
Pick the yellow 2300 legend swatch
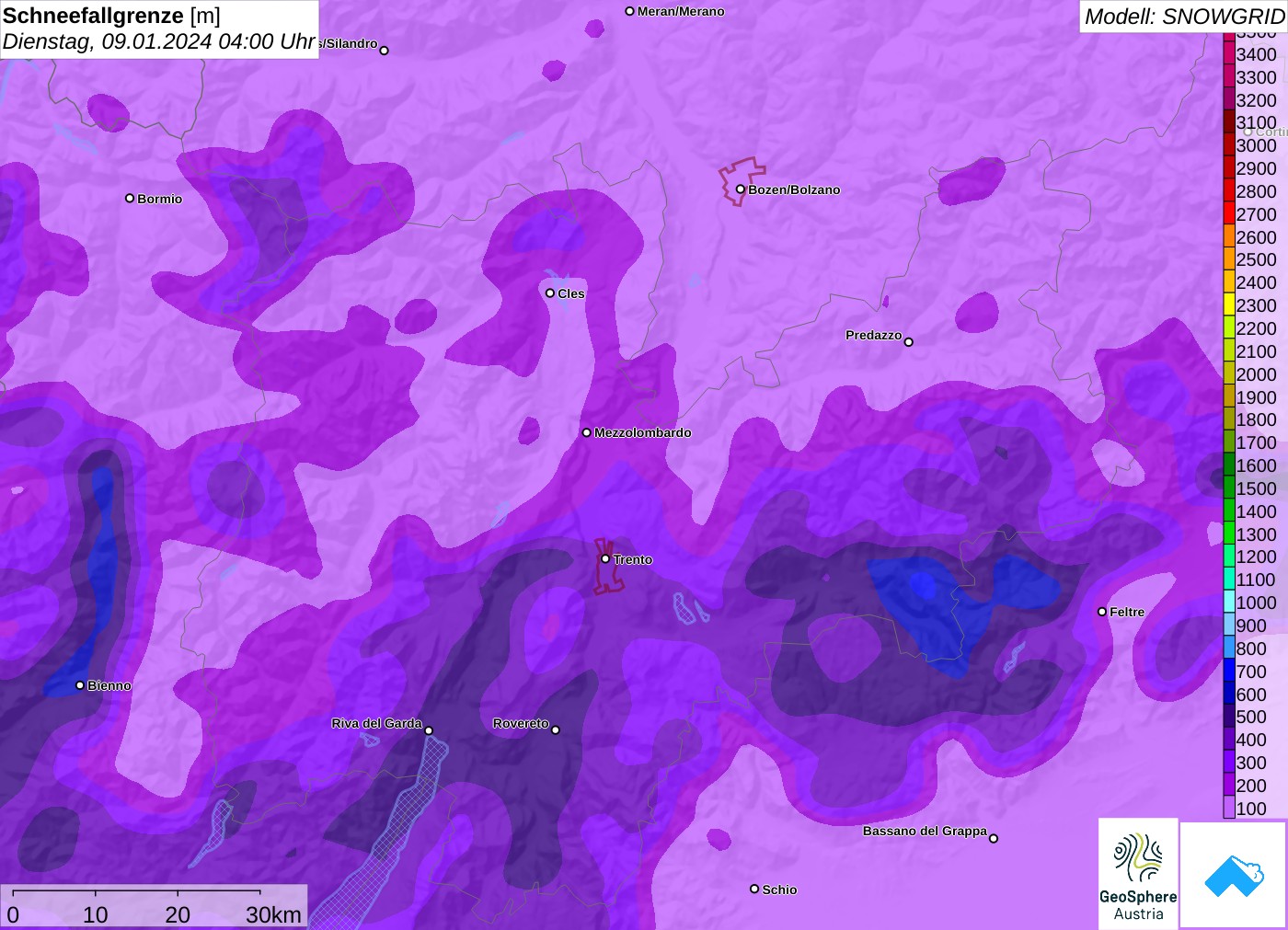[x=1229, y=305]
